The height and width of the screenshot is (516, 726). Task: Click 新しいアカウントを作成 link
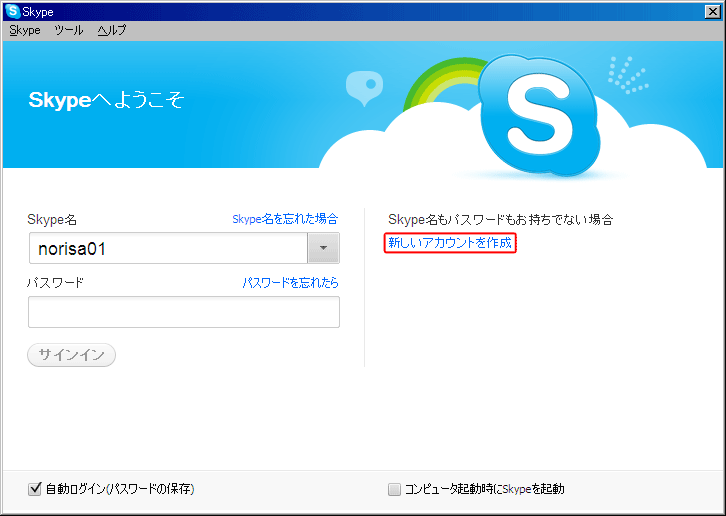tap(450, 243)
